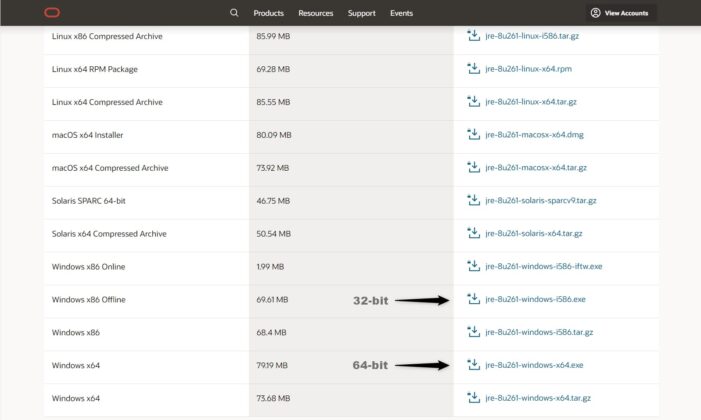The image size is (701, 420).
Task: Open the Resources menu
Action: point(315,13)
